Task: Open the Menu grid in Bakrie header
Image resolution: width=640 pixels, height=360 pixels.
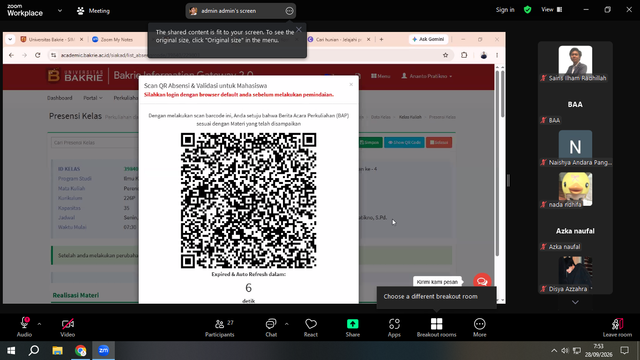Action: tap(380, 76)
